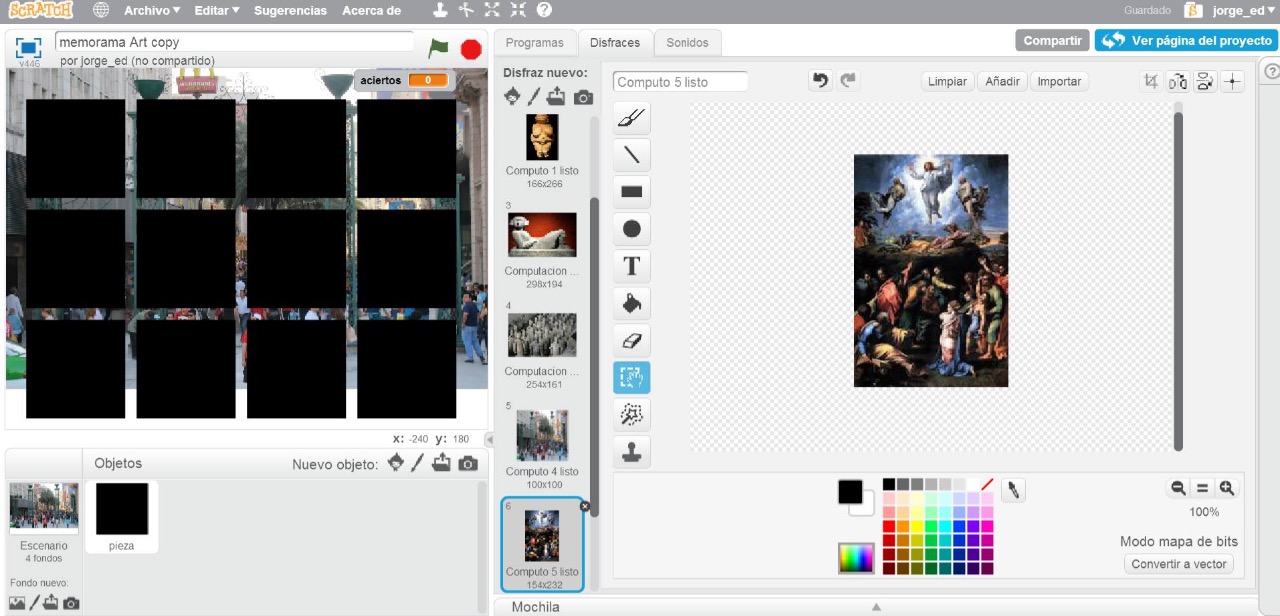This screenshot has width=1280, height=616.
Task: Pick the Rectangle shape tool
Action: [631, 192]
